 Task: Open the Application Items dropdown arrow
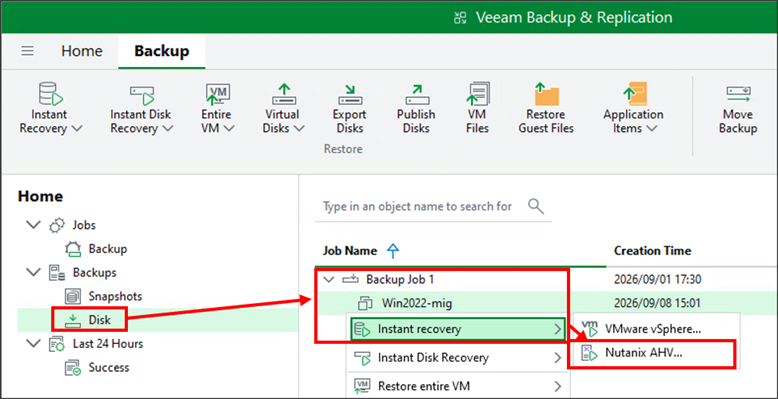(652, 128)
